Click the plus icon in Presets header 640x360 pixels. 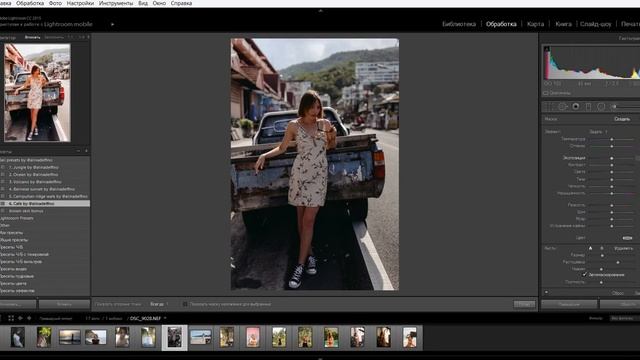87,151
